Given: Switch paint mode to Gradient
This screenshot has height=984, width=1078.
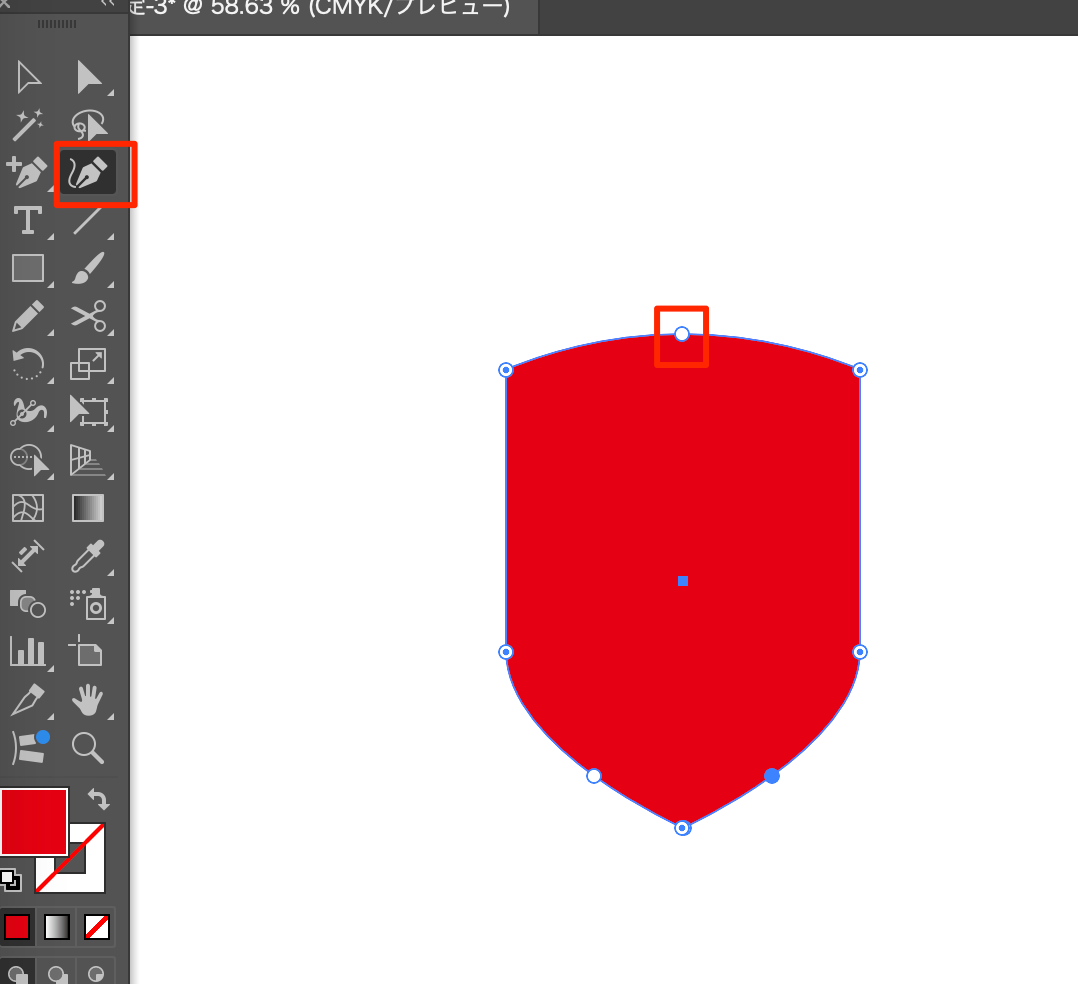Looking at the screenshot, I should 57,927.
